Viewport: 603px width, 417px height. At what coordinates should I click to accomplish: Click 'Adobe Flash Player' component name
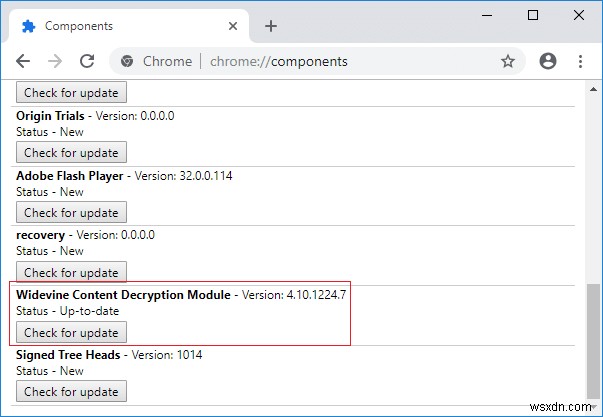[x=70, y=176]
